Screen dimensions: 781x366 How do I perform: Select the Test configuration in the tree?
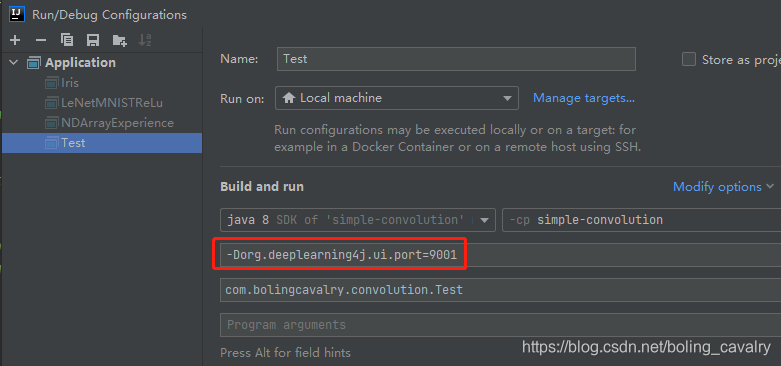[102, 143]
